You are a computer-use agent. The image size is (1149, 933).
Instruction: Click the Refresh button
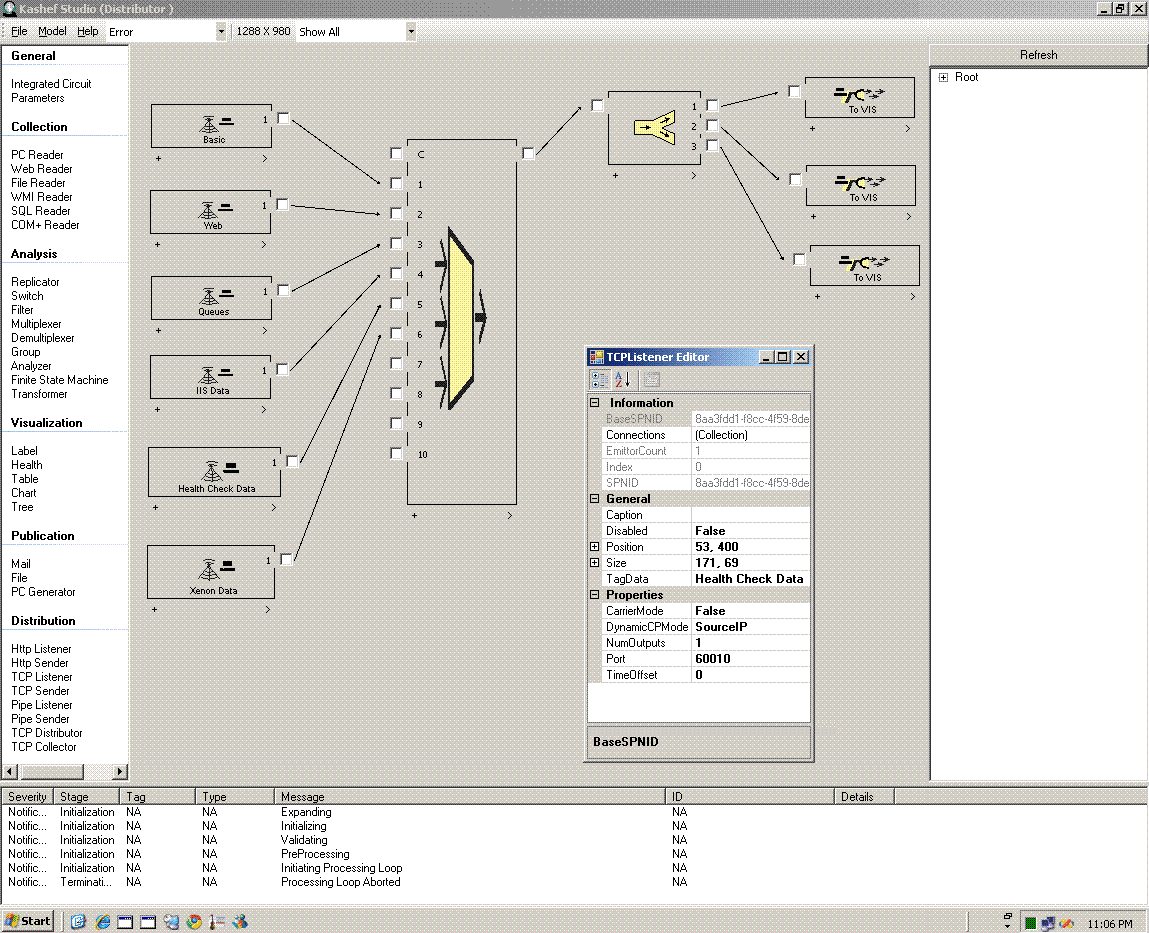[x=1038, y=55]
